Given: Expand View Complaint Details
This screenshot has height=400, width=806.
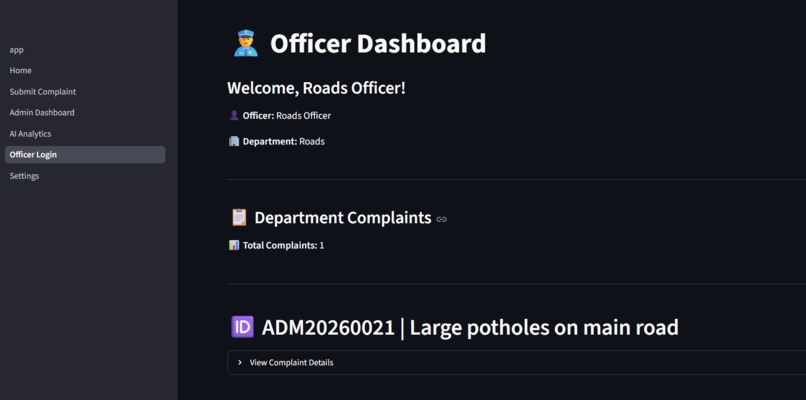Looking at the screenshot, I should 516,362.
